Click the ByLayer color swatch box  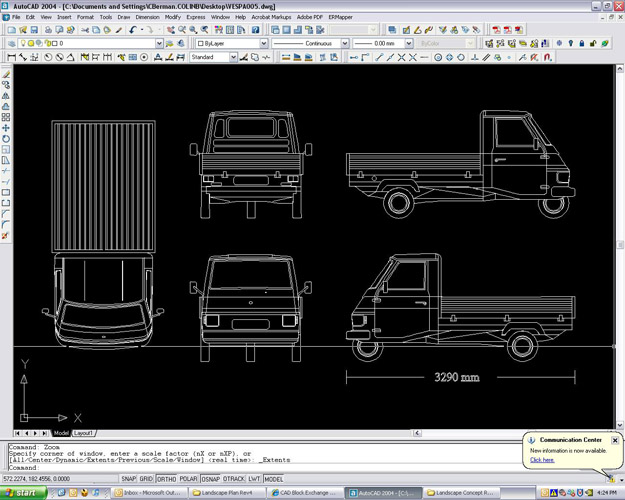pyautogui.click(x=200, y=43)
